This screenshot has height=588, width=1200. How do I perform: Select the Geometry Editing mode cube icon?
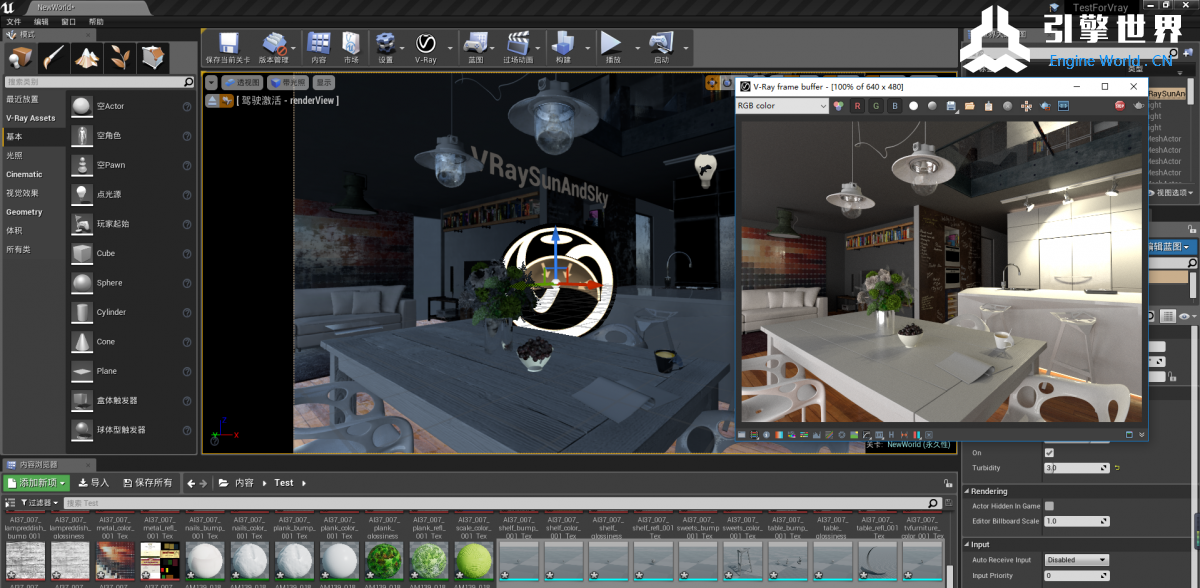(153, 57)
